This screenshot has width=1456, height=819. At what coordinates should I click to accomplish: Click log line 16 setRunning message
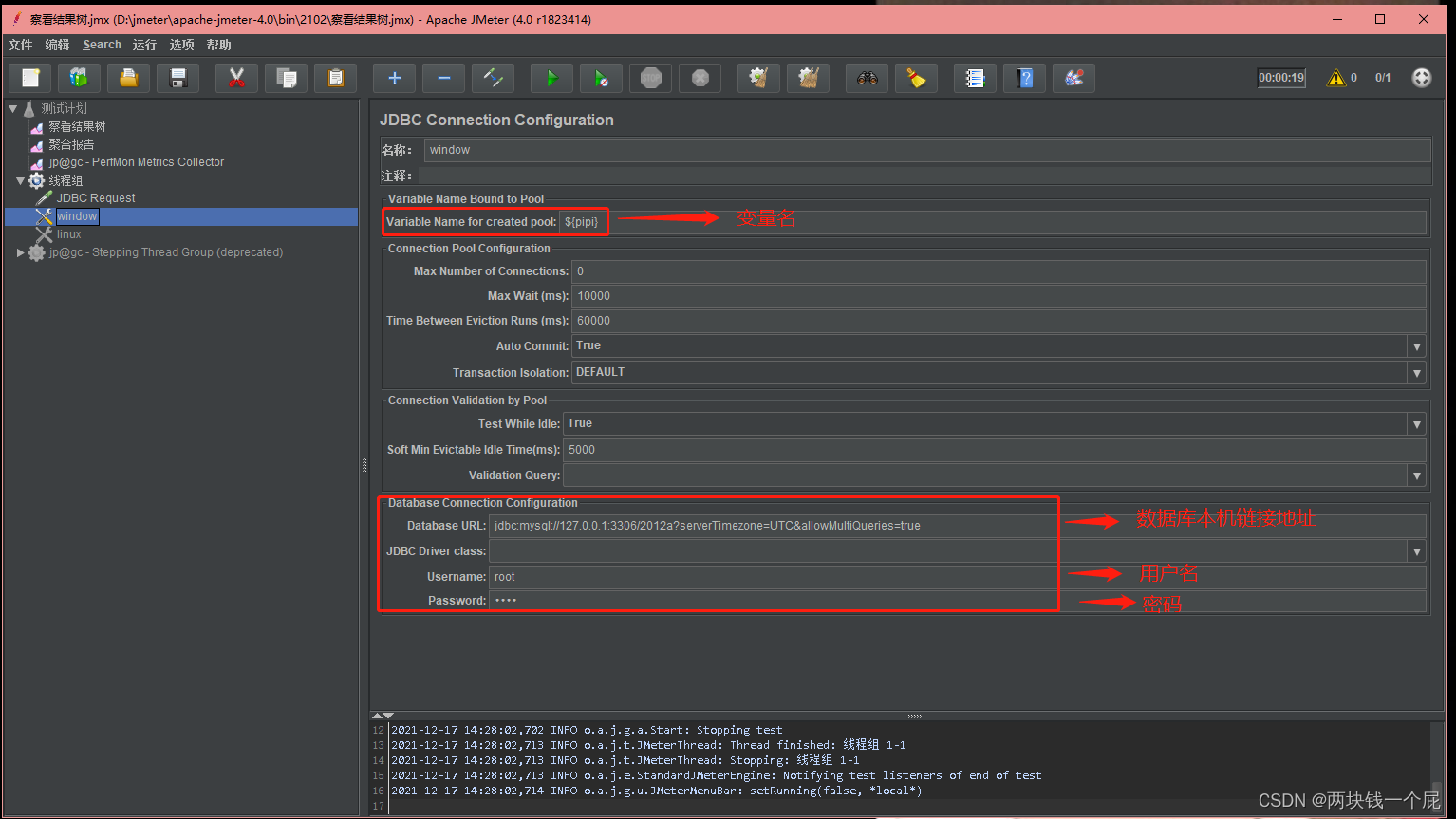(657, 791)
